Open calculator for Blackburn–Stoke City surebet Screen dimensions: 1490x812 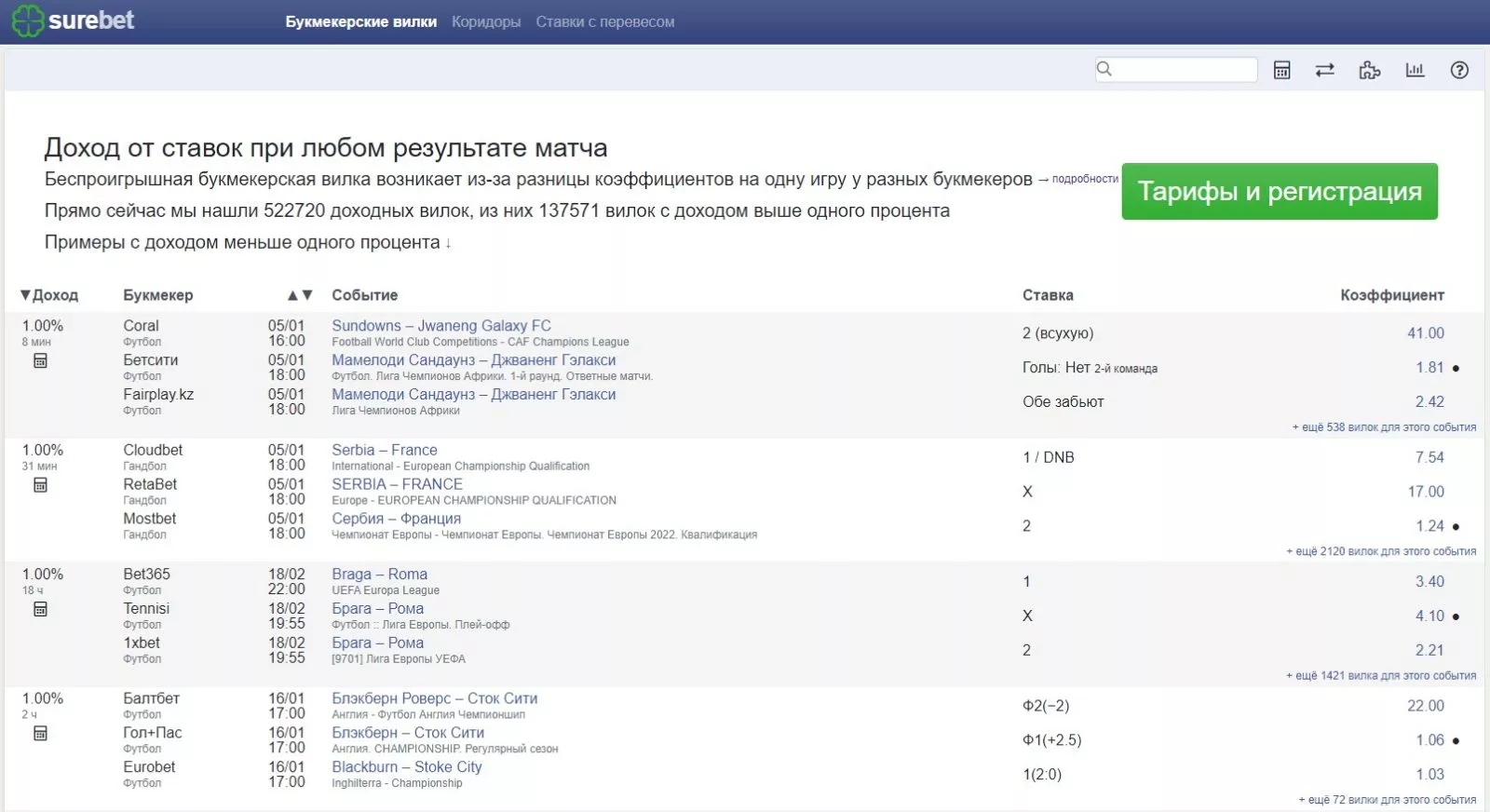(x=40, y=734)
